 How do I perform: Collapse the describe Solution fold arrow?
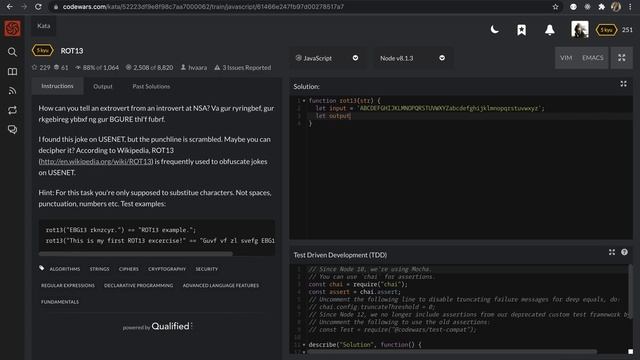(304, 344)
